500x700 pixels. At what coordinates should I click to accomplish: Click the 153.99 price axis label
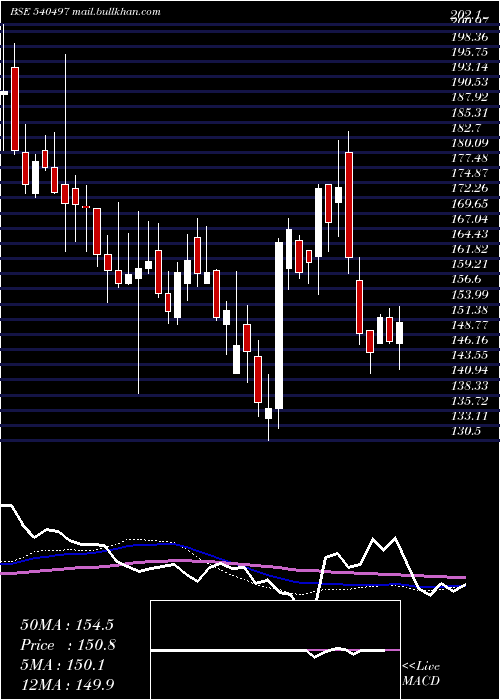point(469,294)
